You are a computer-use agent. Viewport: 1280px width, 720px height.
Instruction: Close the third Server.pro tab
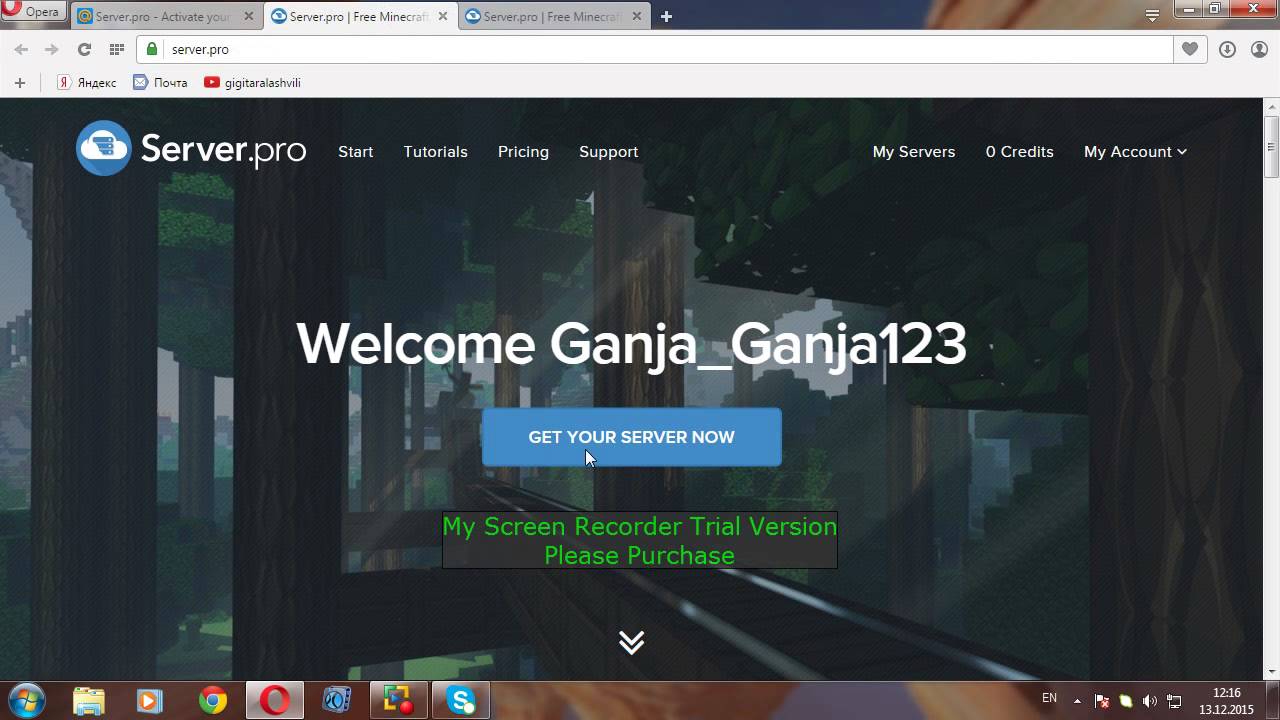(x=637, y=16)
